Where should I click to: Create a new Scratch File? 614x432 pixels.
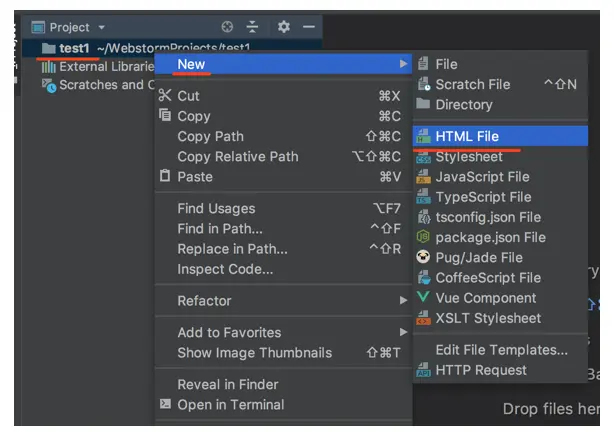(x=500, y=85)
